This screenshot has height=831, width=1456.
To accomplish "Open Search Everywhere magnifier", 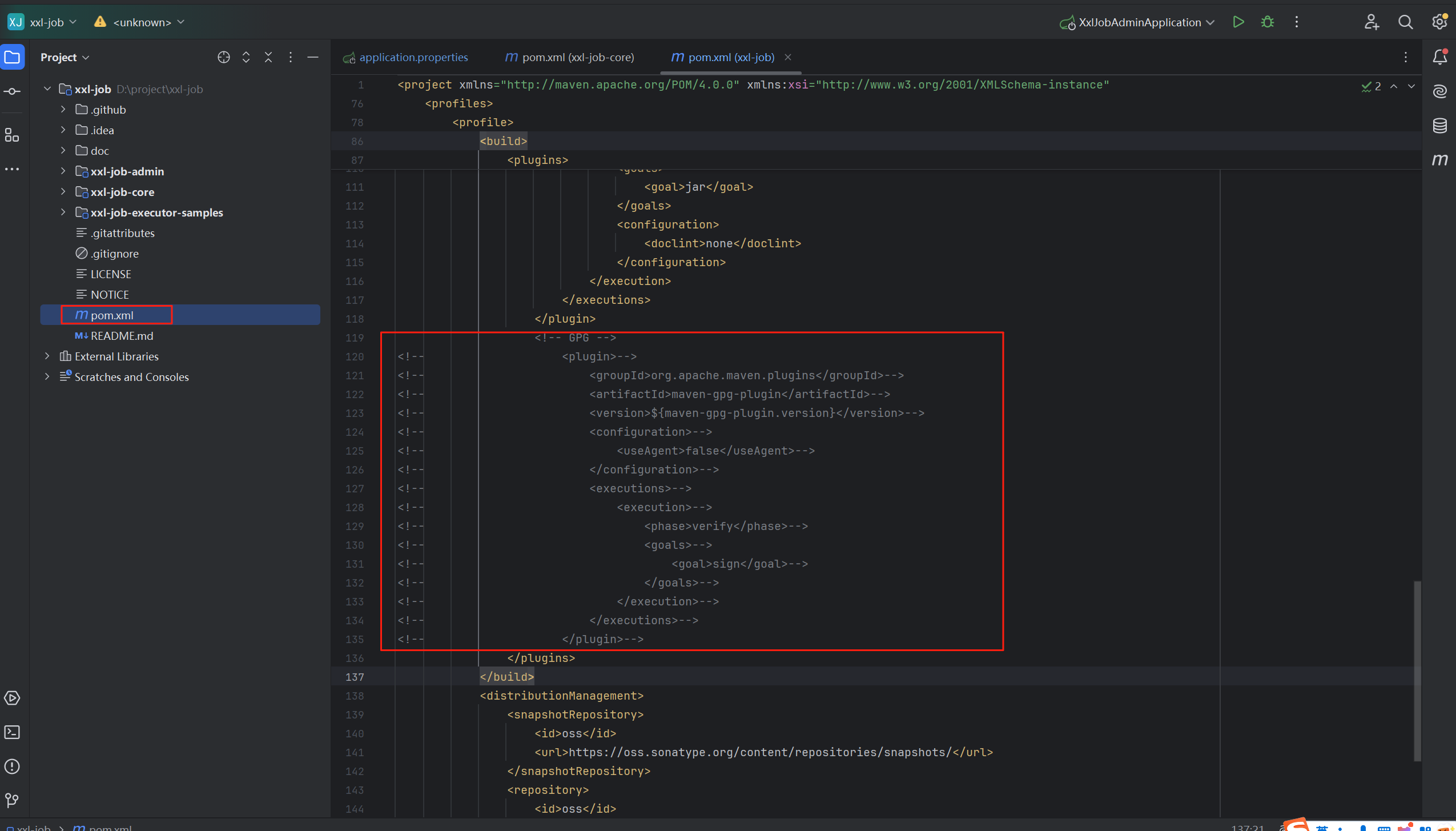I will point(1406,22).
